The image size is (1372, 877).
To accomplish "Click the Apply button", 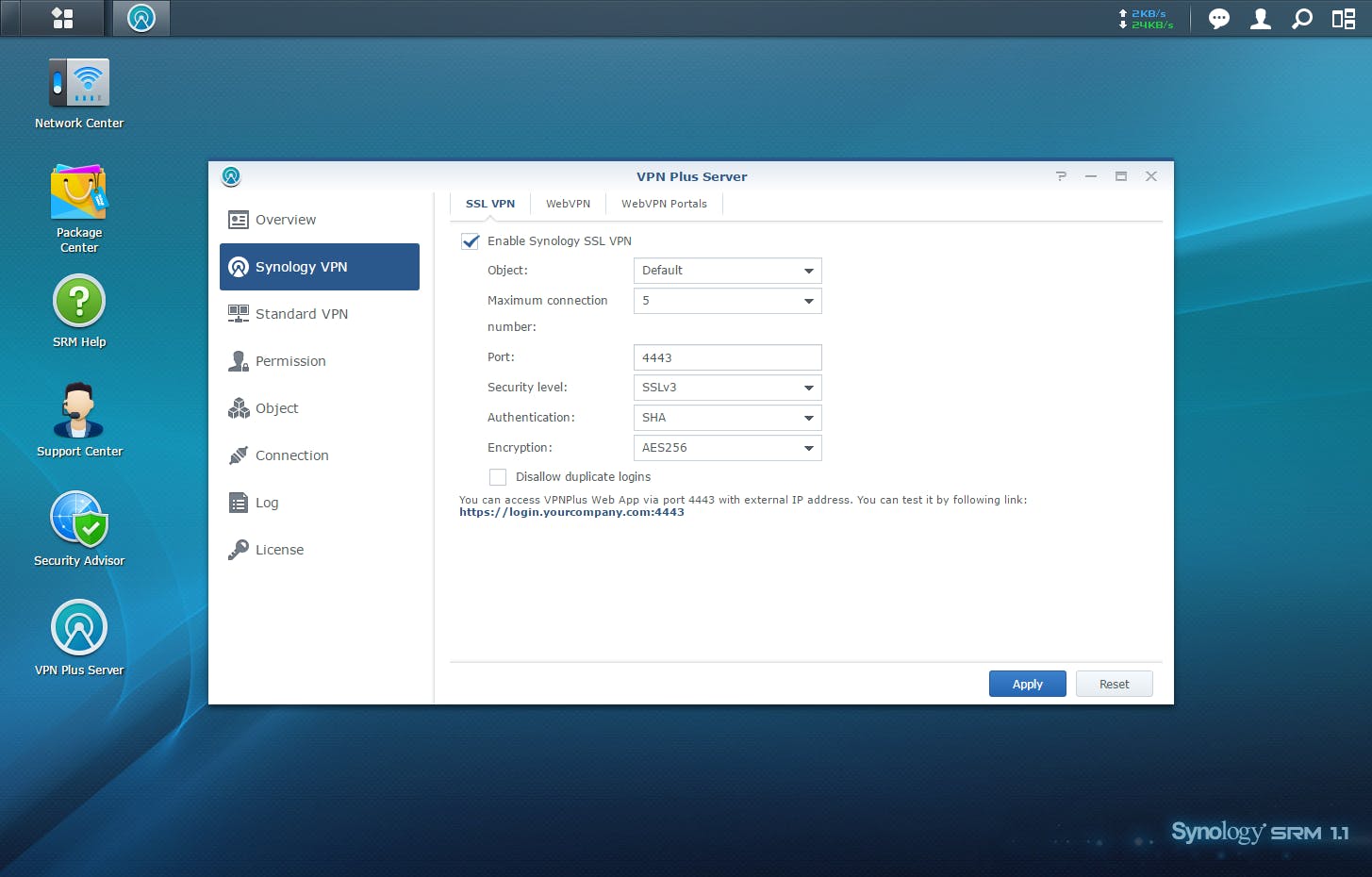I will point(1028,684).
